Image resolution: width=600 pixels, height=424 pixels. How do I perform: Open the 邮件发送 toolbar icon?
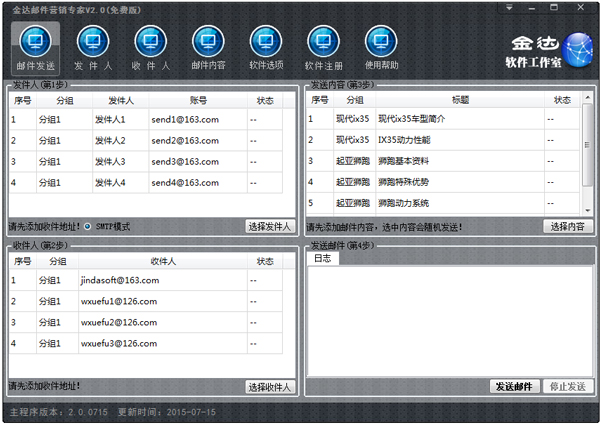point(35,48)
